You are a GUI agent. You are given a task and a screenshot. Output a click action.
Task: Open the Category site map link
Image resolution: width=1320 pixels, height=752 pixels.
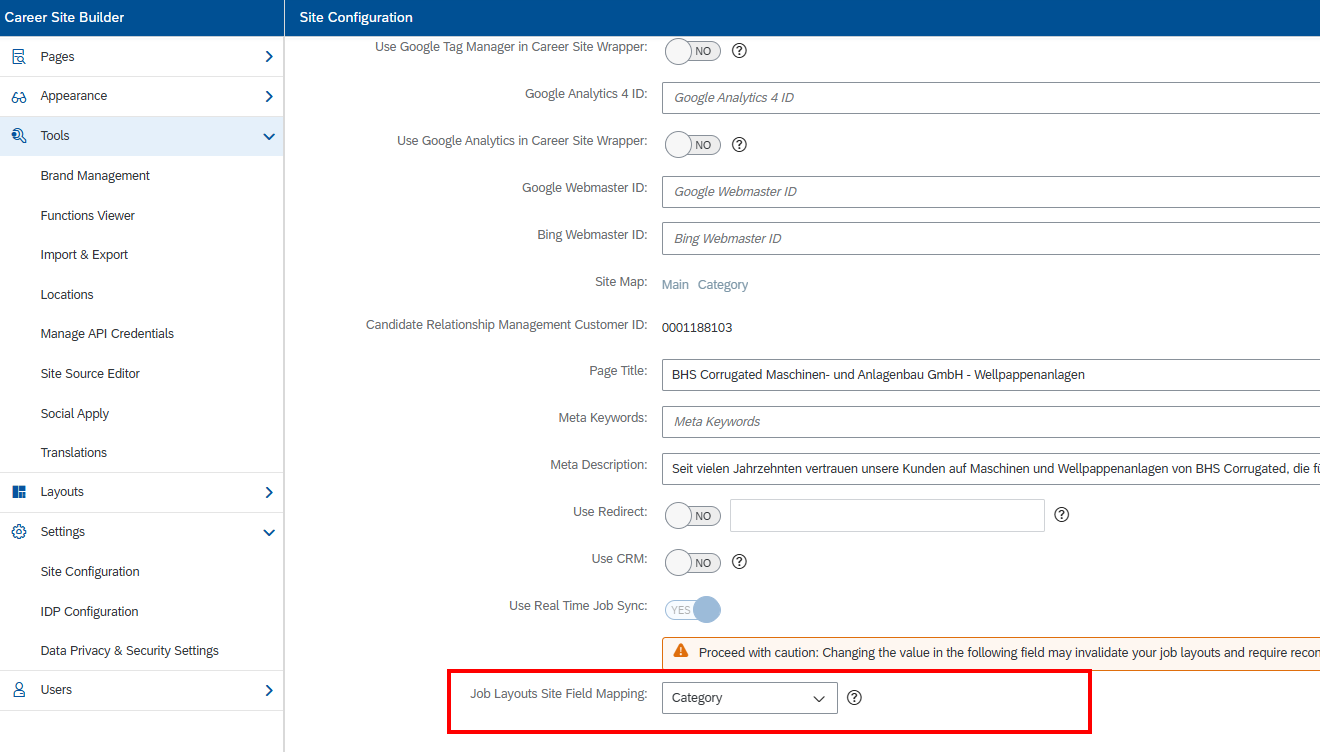coord(723,285)
